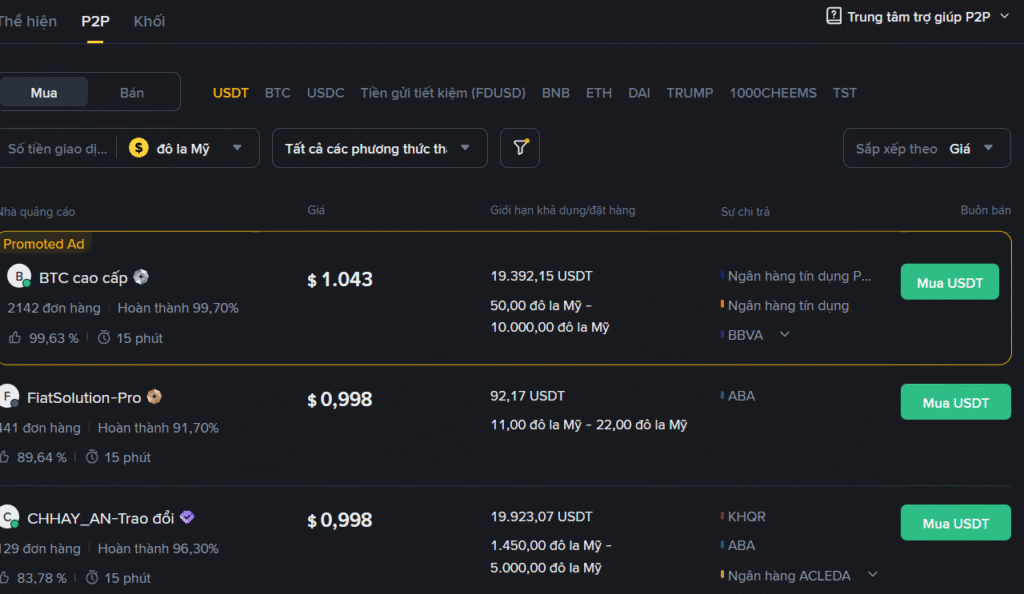Switch to the Bán (sell) toggle

click(x=132, y=92)
